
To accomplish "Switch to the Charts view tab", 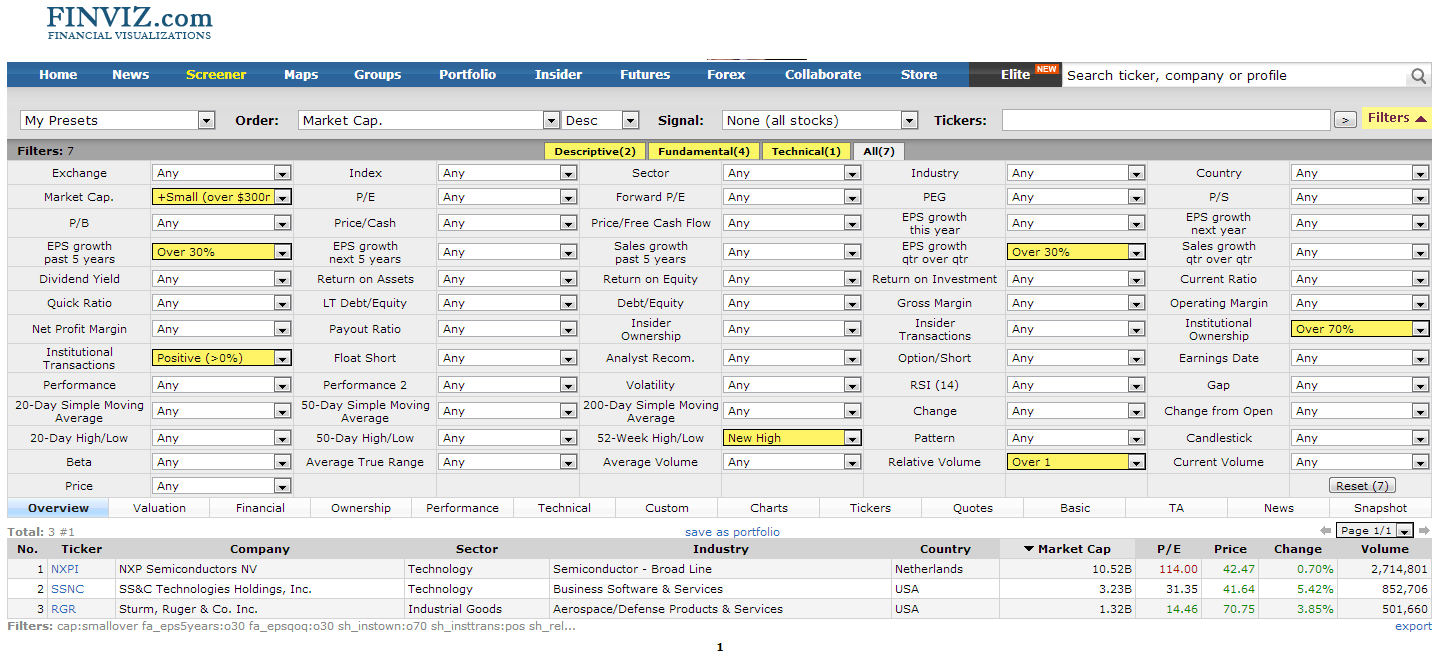I will 769,508.
